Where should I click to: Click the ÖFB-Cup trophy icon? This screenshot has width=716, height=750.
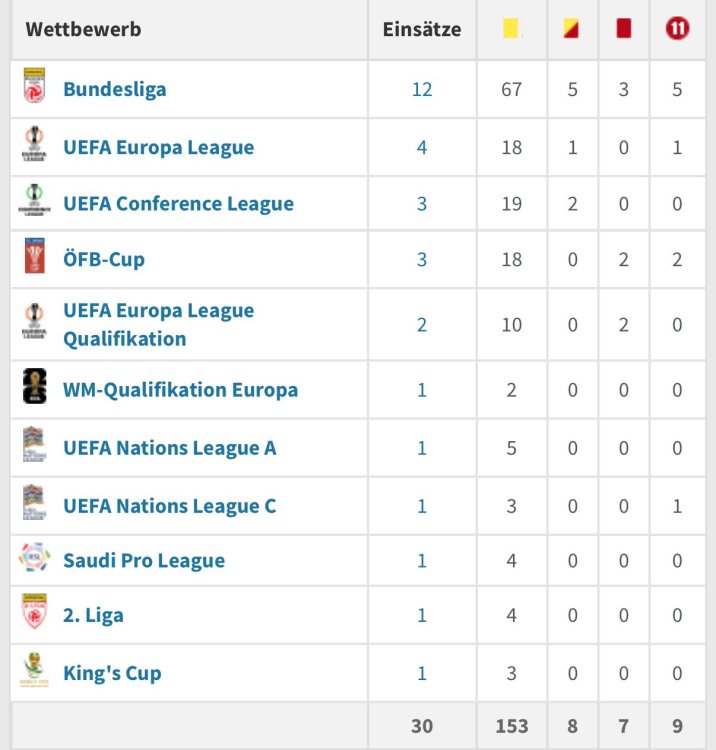point(34,259)
